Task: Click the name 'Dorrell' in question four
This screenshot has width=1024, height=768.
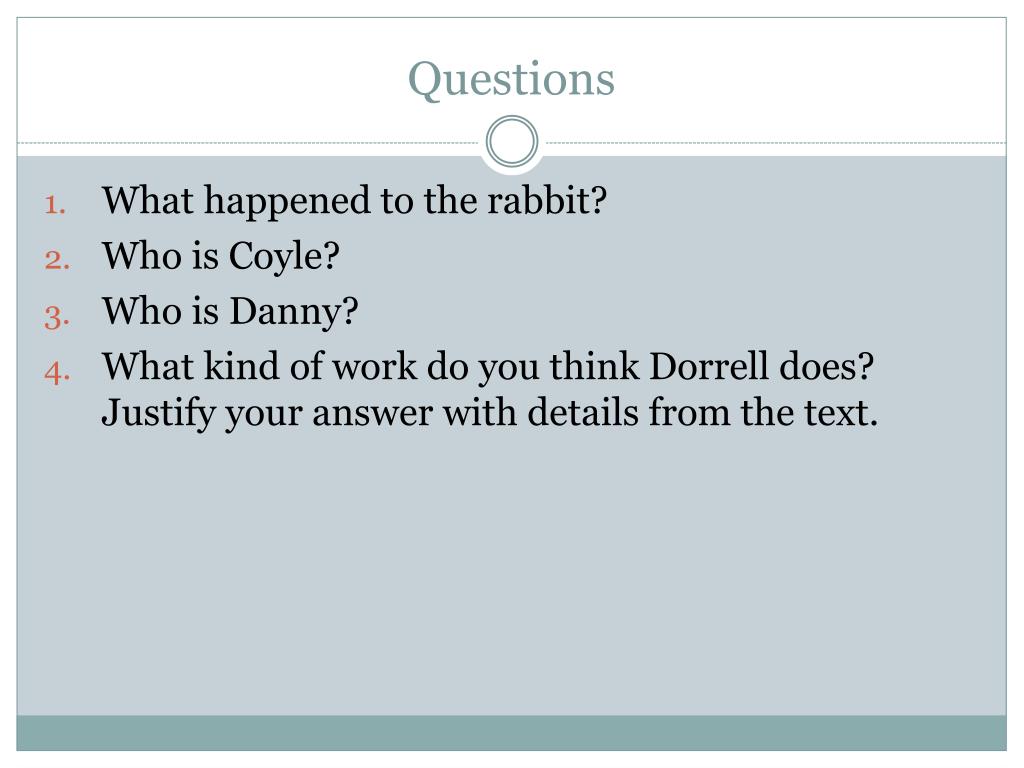Action: pyautogui.click(x=709, y=366)
